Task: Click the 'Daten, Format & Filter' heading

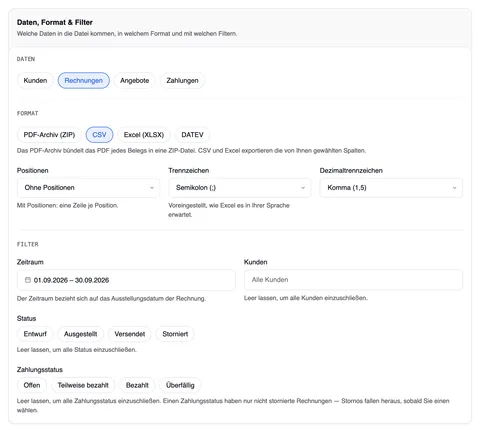Action: tap(55, 22)
